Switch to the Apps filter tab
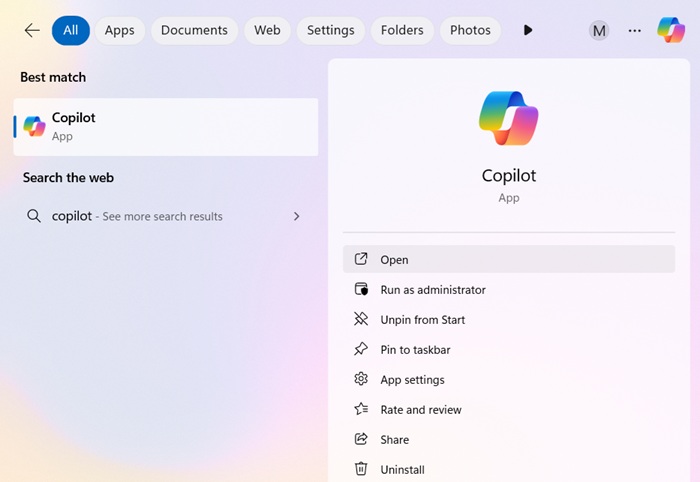Screen dimensions: 700x482 119,30
